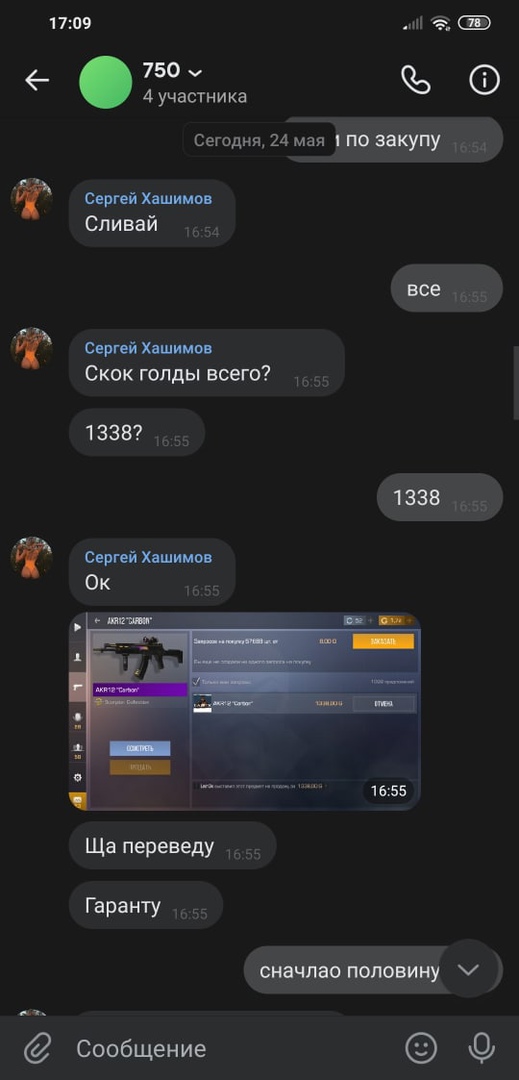
Task: Tap sender name above Скок голды всего
Action: (x=148, y=349)
